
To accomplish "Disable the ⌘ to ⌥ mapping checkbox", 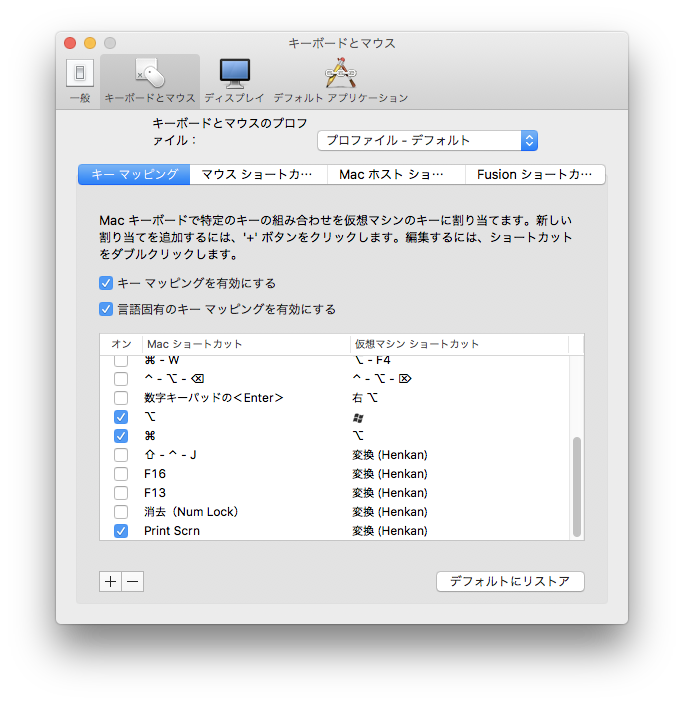I will pos(121,436).
